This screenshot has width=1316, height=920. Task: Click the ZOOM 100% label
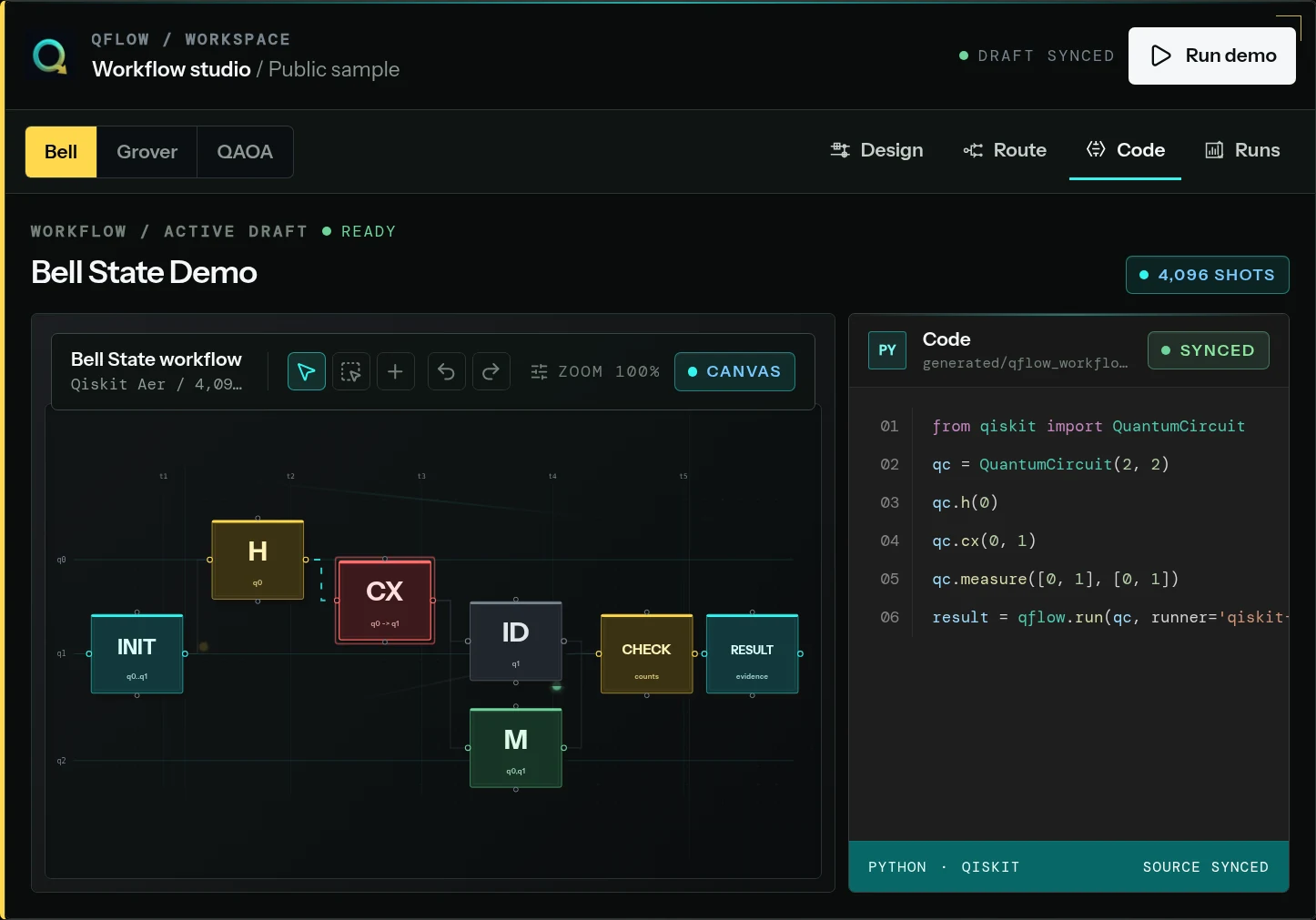tap(609, 371)
